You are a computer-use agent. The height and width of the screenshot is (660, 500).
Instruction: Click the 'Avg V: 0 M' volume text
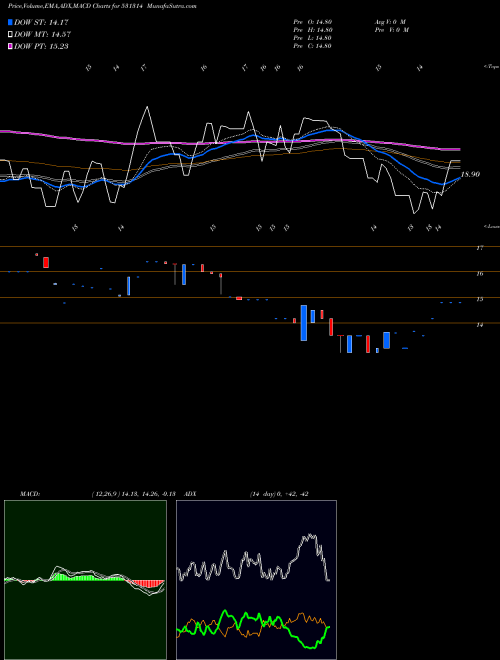click(x=390, y=22)
